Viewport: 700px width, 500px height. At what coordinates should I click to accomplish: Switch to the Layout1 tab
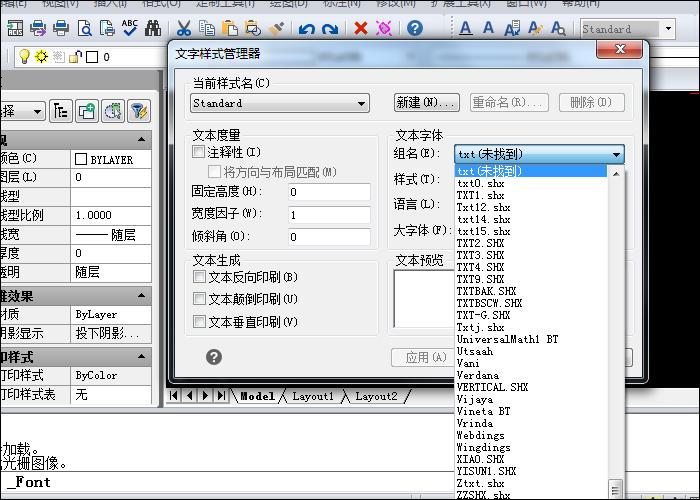(x=313, y=396)
